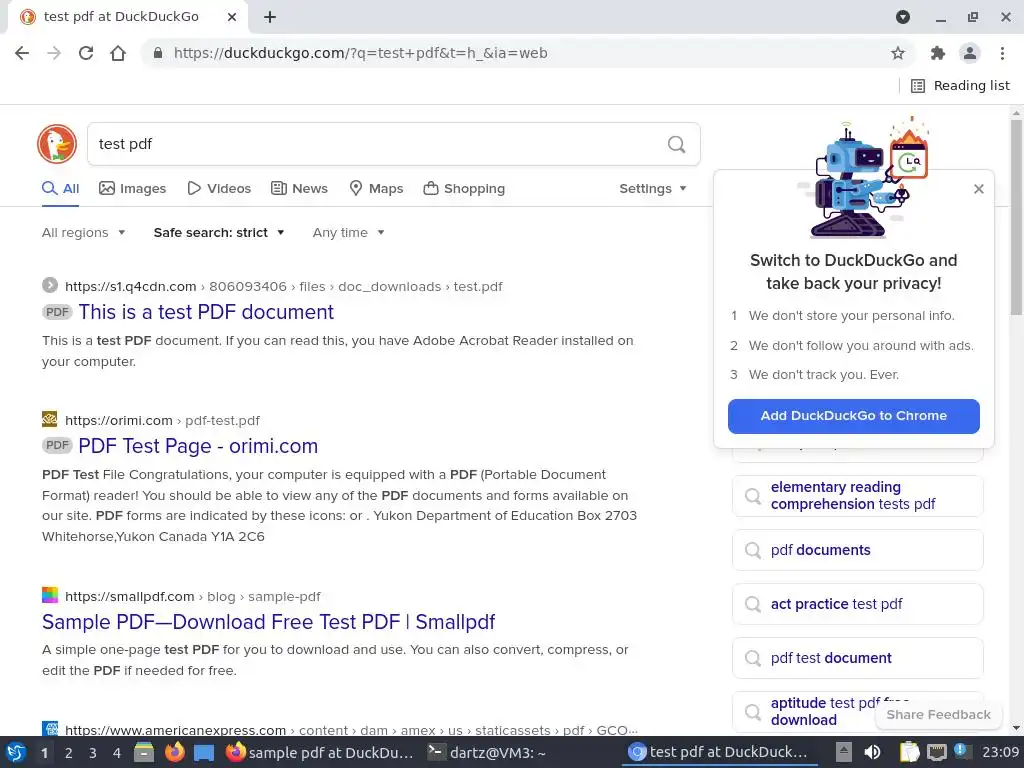
Task: Select the All search tab
Action: tap(60, 189)
